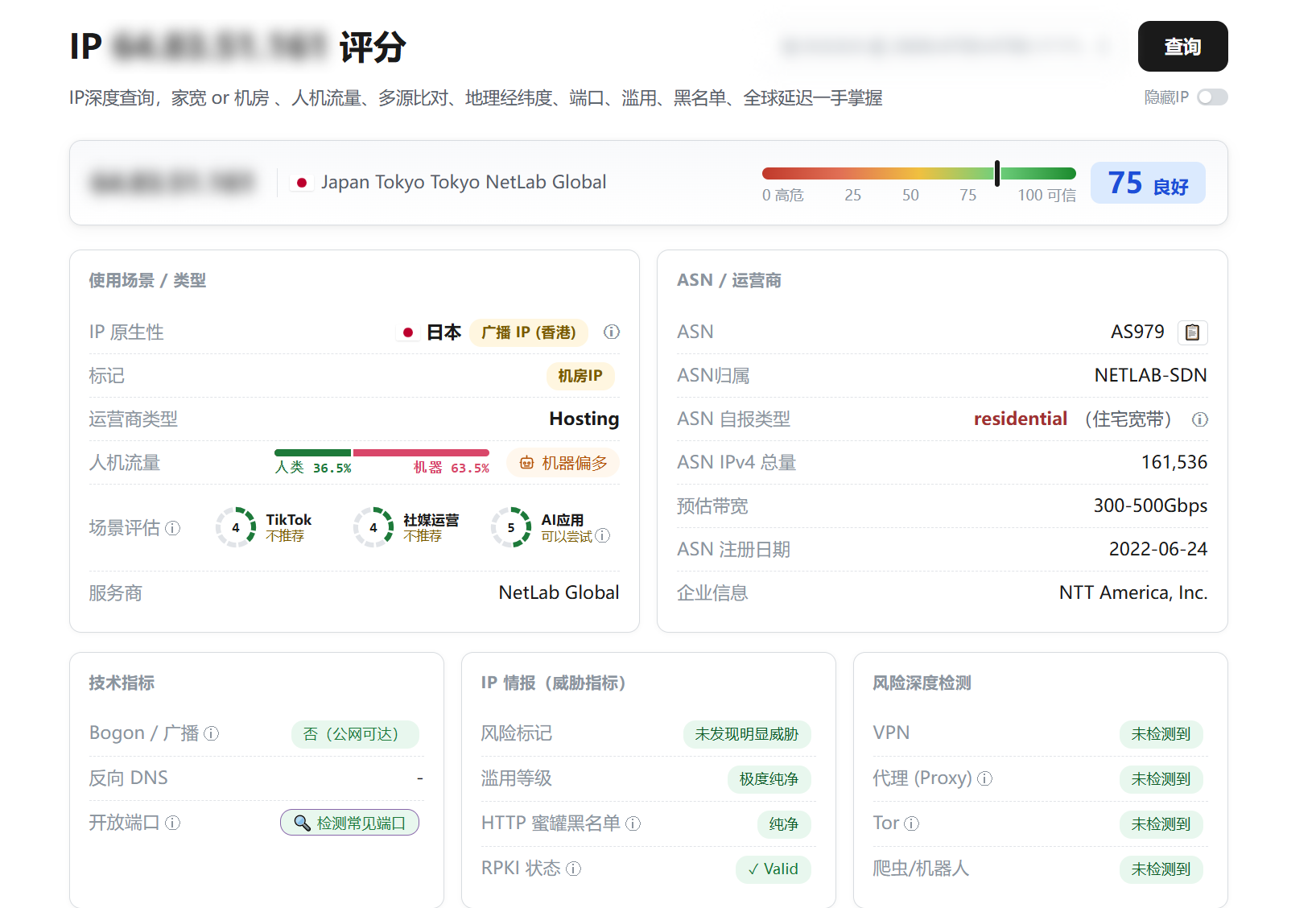Click the 社媒运营 score ring showing 4

pos(373,527)
